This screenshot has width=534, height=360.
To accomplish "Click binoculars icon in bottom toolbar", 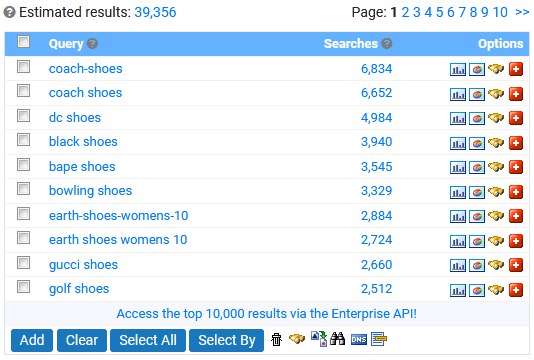I will pyautogui.click(x=297, y=339).
